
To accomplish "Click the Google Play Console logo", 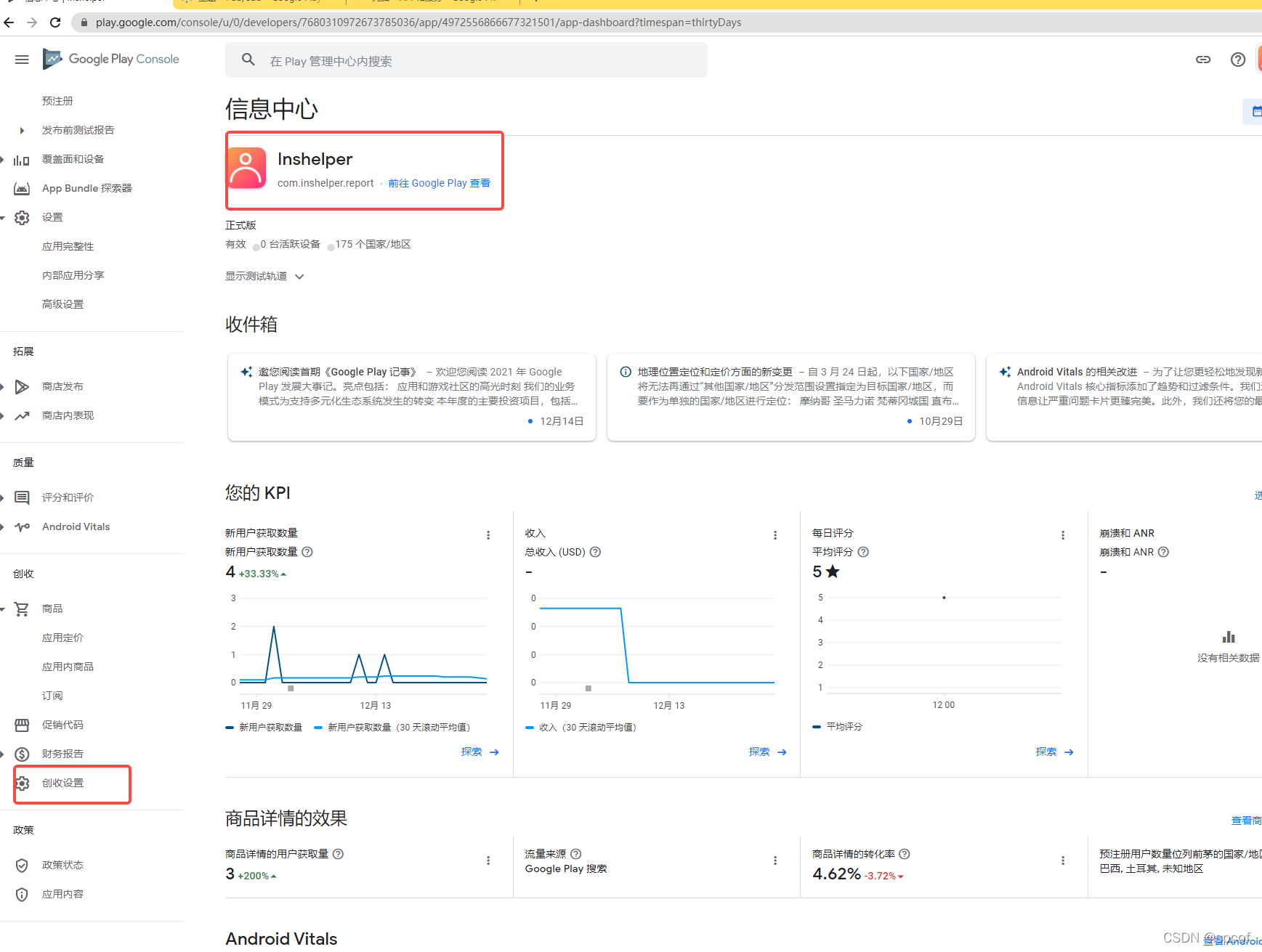I will [x=111, y=59].
